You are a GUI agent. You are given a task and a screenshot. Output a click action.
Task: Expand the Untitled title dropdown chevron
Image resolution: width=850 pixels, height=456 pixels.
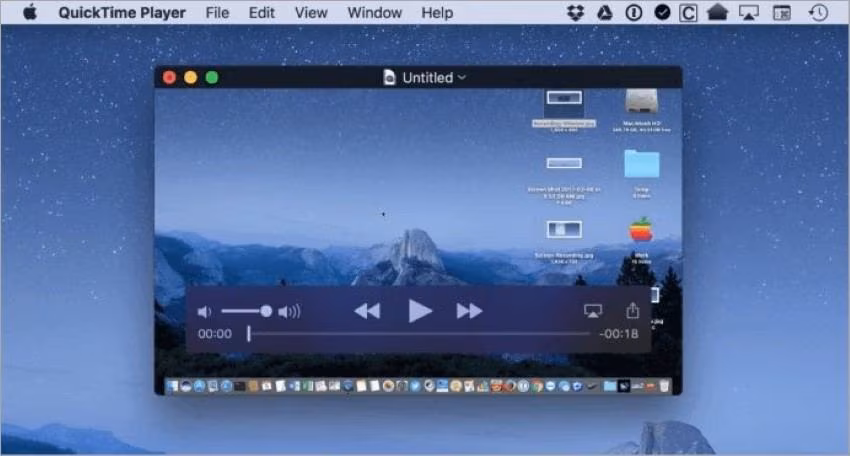pyautogui.click(x=462, y=78)
